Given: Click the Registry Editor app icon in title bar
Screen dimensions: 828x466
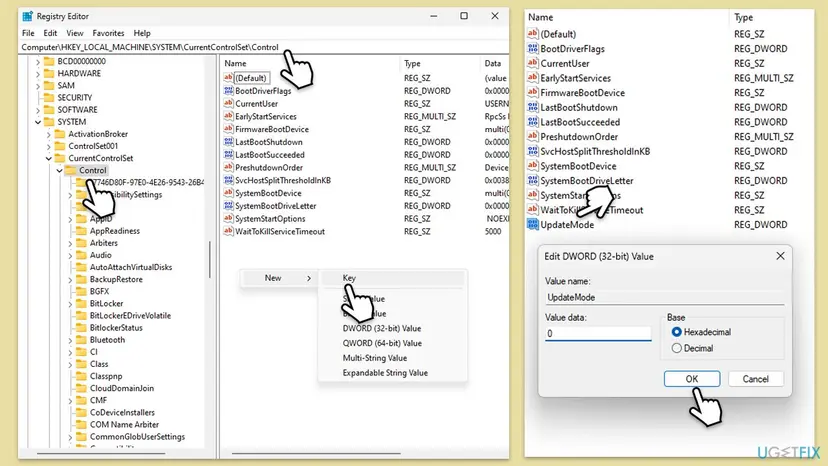Looking at the screenshot, I should tap(27, 16).
